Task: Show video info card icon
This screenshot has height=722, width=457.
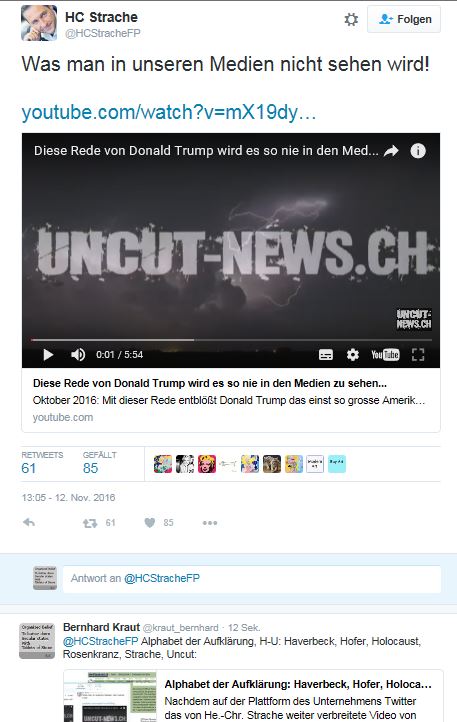Action: (x=418, y=151)
